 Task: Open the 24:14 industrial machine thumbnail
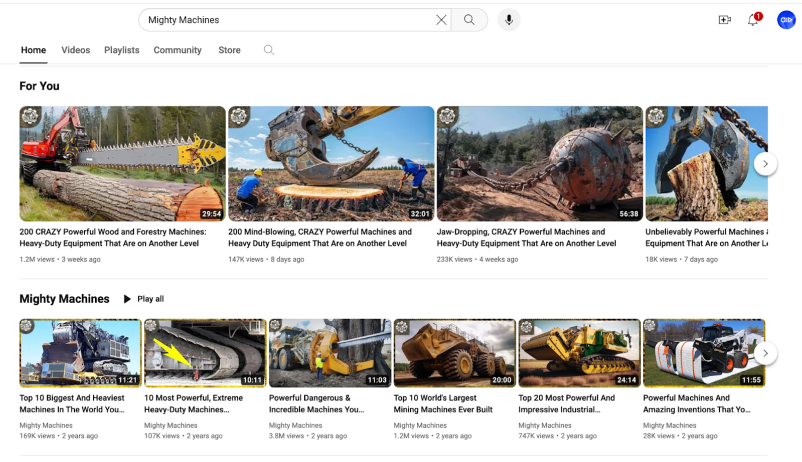click(580, 353)
